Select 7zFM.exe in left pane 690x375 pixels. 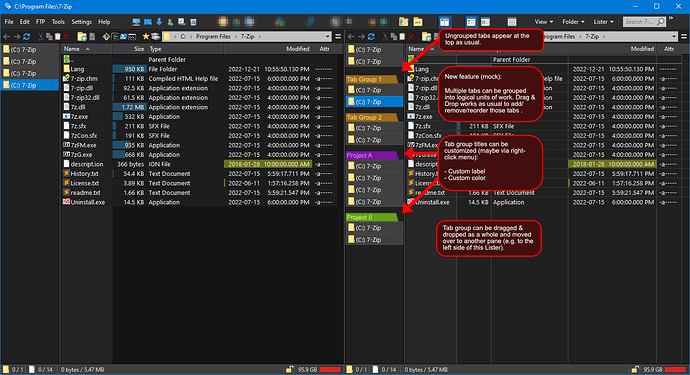click(x=84, y=145)
